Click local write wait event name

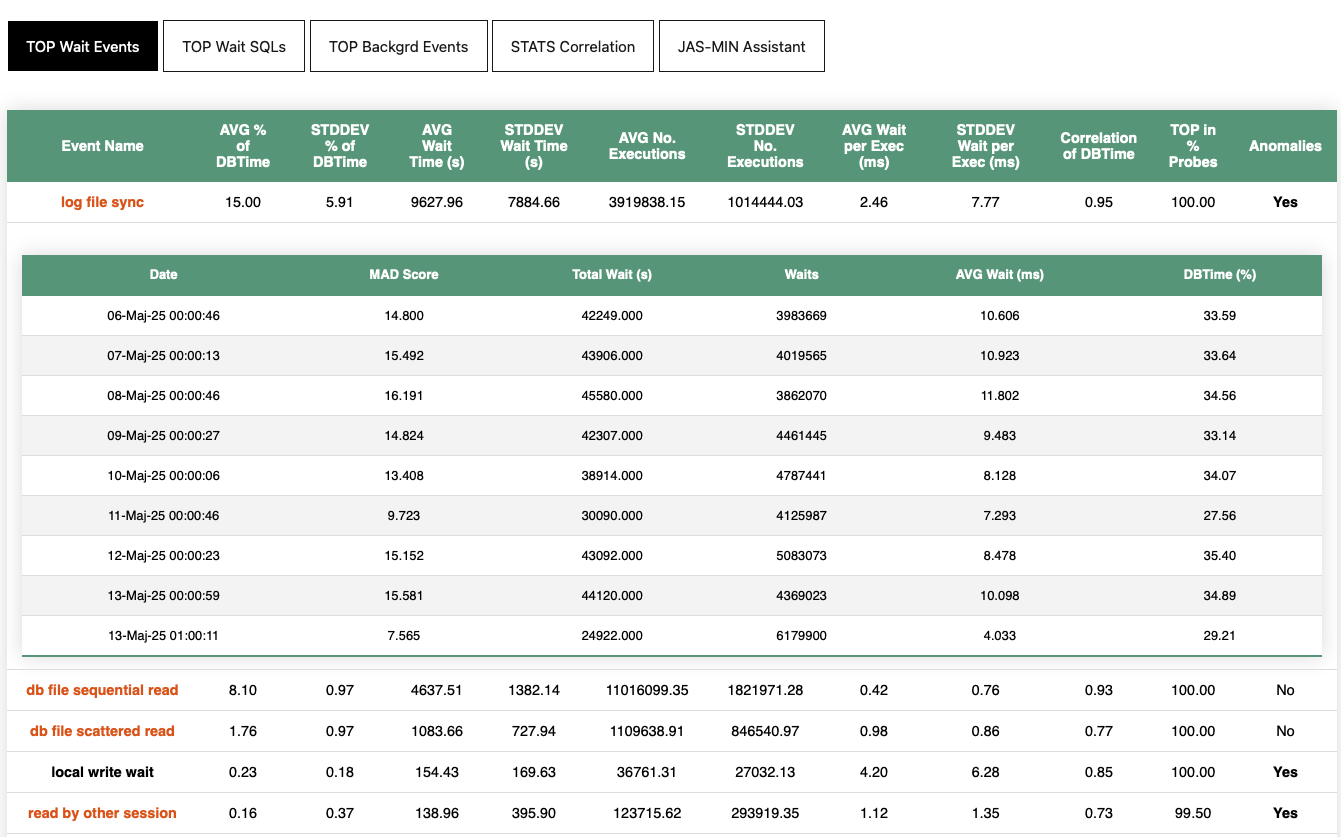point(102,772)
